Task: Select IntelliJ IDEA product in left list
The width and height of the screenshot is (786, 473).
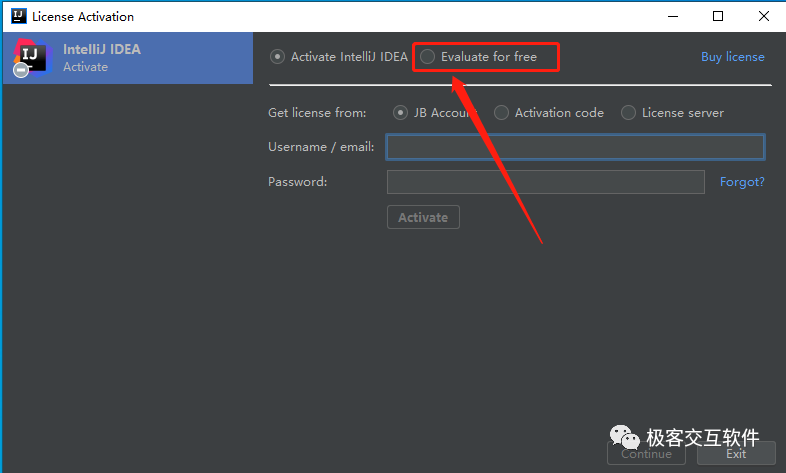Action: tap(128, 58)
